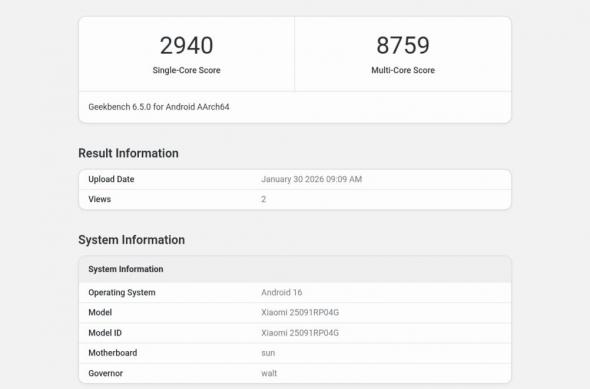Click the Governor row label

(106, 373)
